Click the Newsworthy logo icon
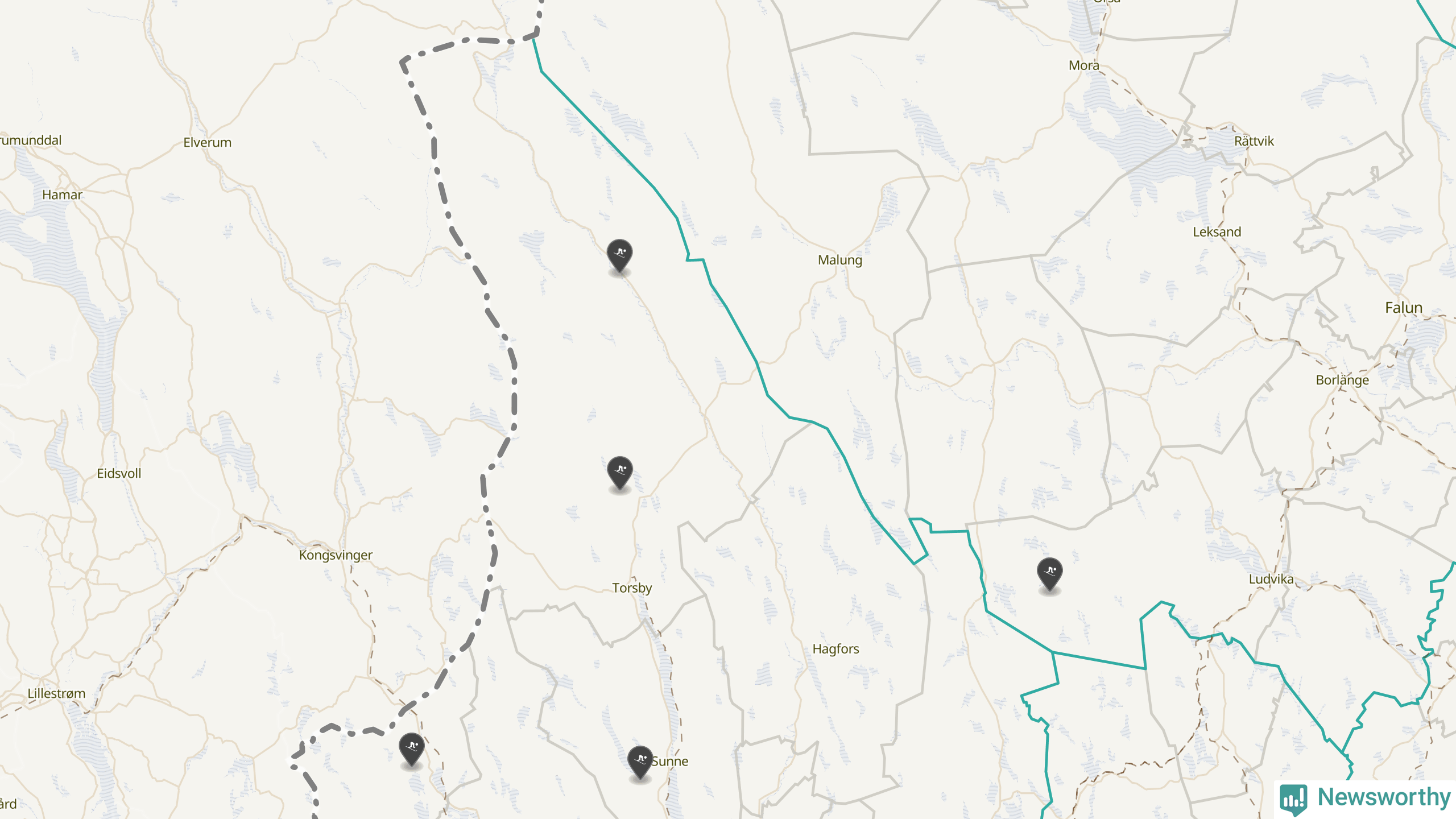 point(1293,798)
